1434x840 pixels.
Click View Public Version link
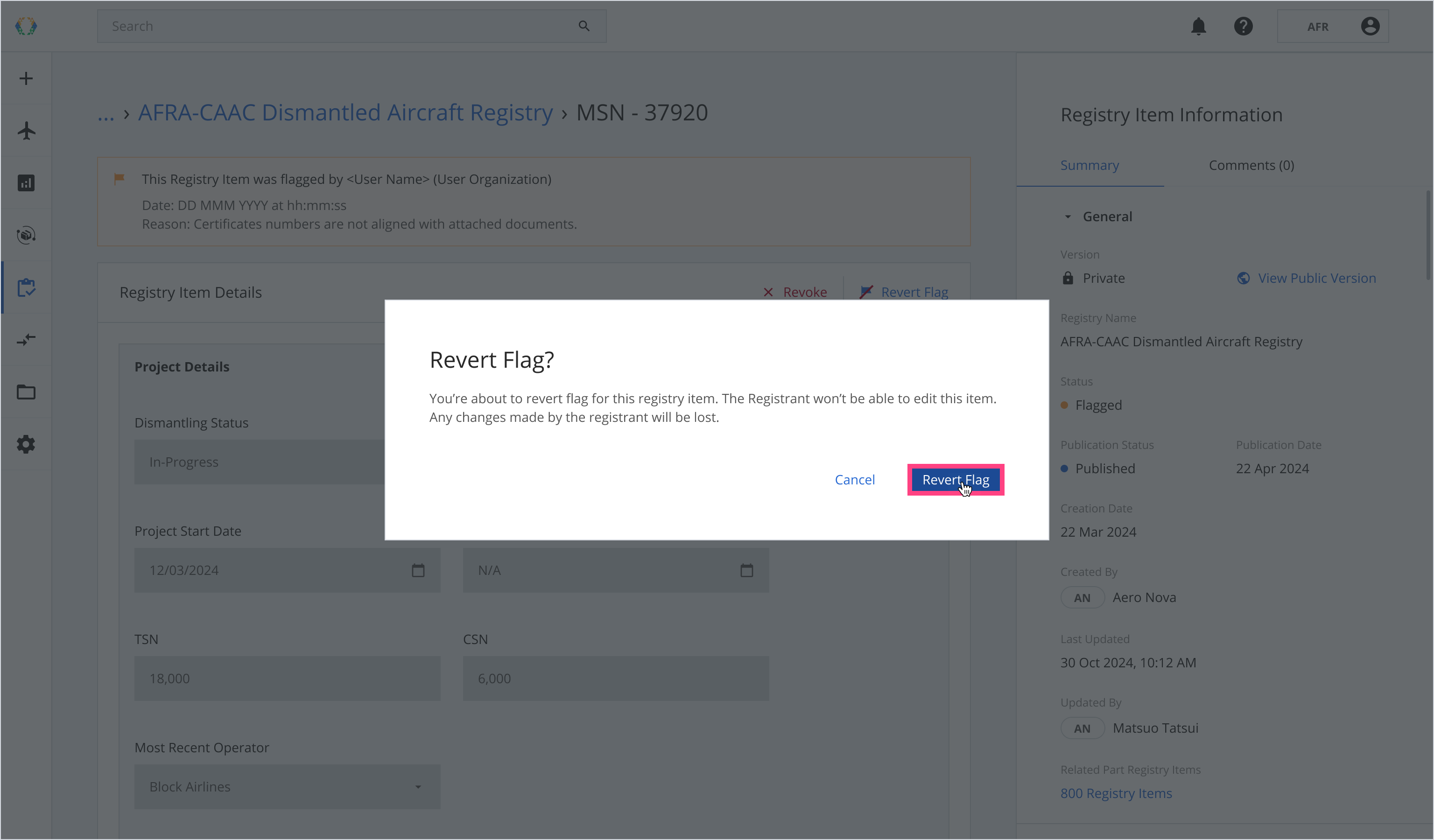(1316, 278)
